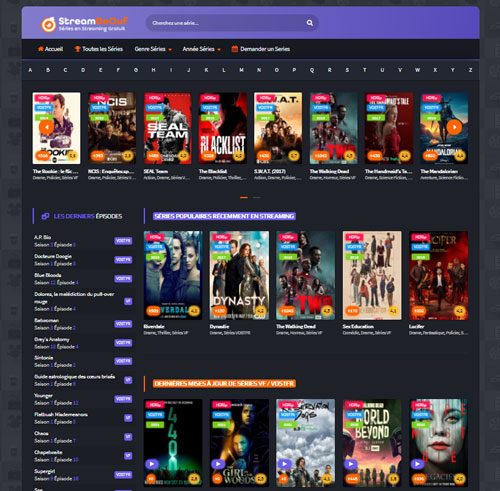Click the Riverdale title link
The height and width of the screenshot is (491, 500).
154,326
